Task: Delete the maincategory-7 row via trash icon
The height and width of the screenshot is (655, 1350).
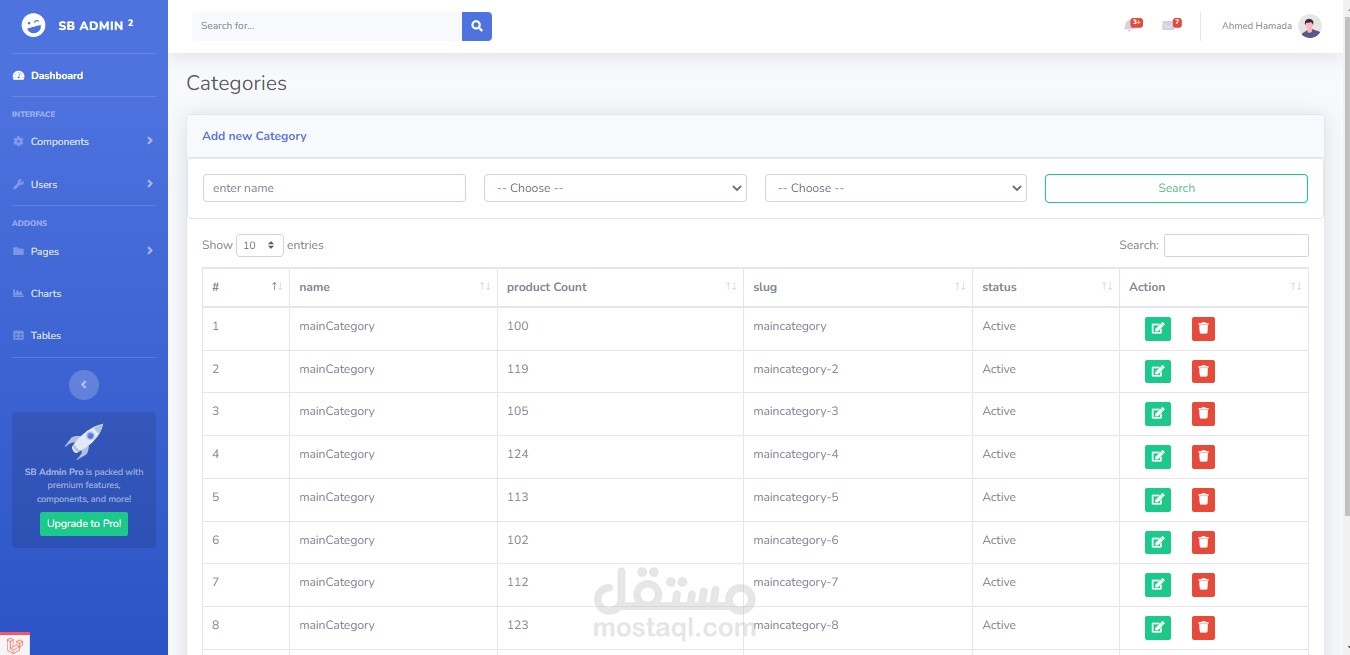Action: pos(1204,585)
